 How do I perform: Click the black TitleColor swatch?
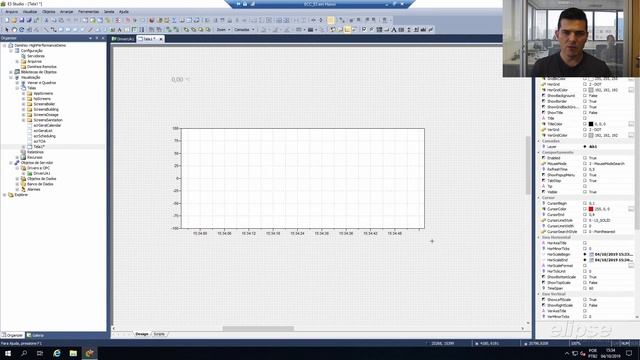click(x=591, y=124)
